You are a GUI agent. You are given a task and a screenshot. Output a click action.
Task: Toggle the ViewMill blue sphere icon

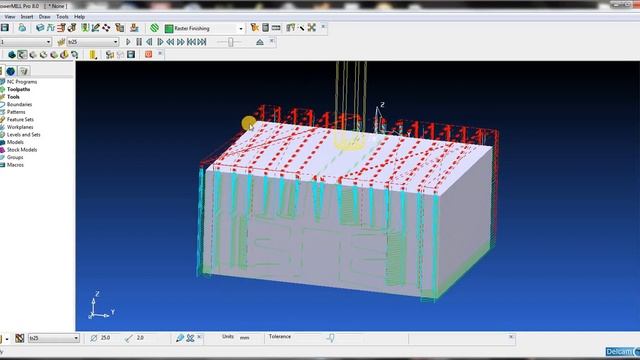[x=12, y=55]
